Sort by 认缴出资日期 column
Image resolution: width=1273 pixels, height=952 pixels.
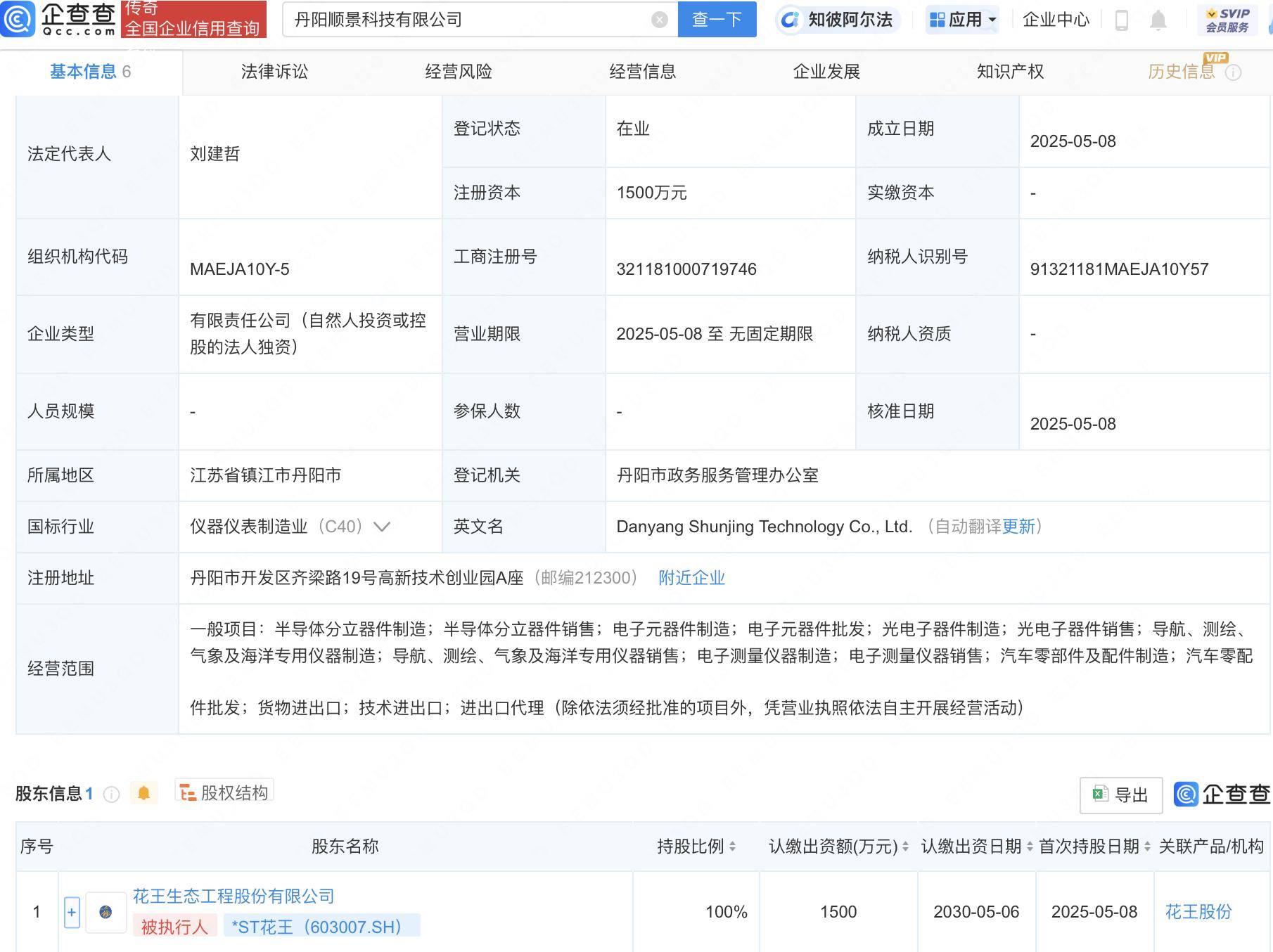1030,847
